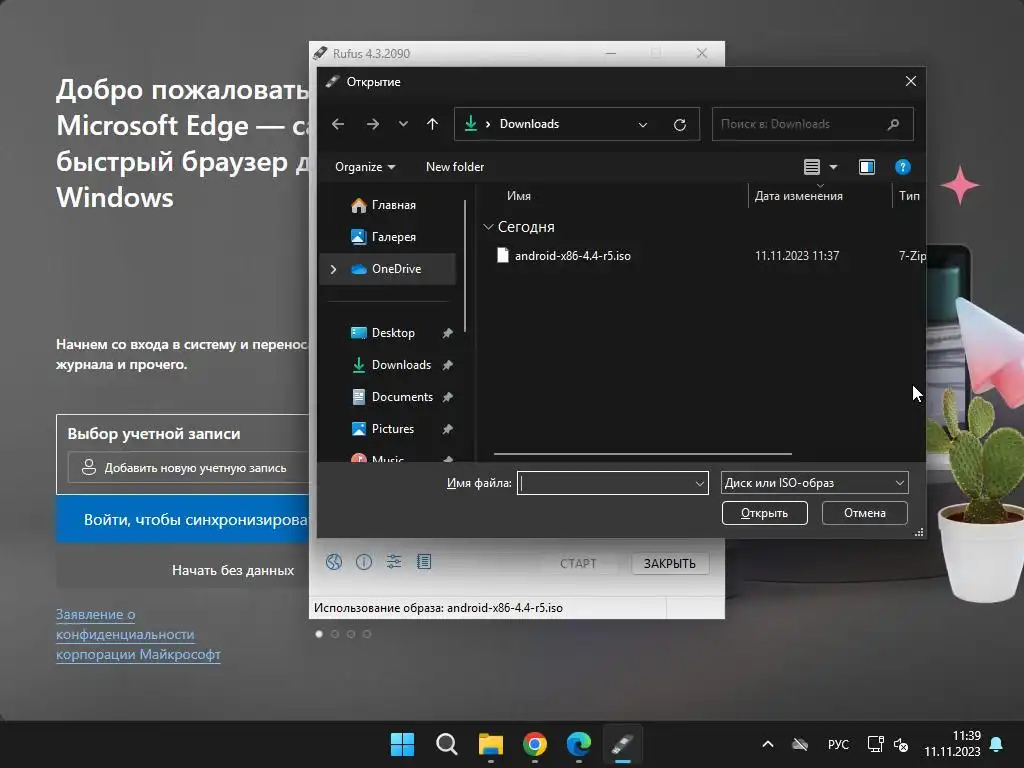This screenshot has height=768, width=1024.
Task: Click the navigation pane vertical scrollbar
Action: 465,266
